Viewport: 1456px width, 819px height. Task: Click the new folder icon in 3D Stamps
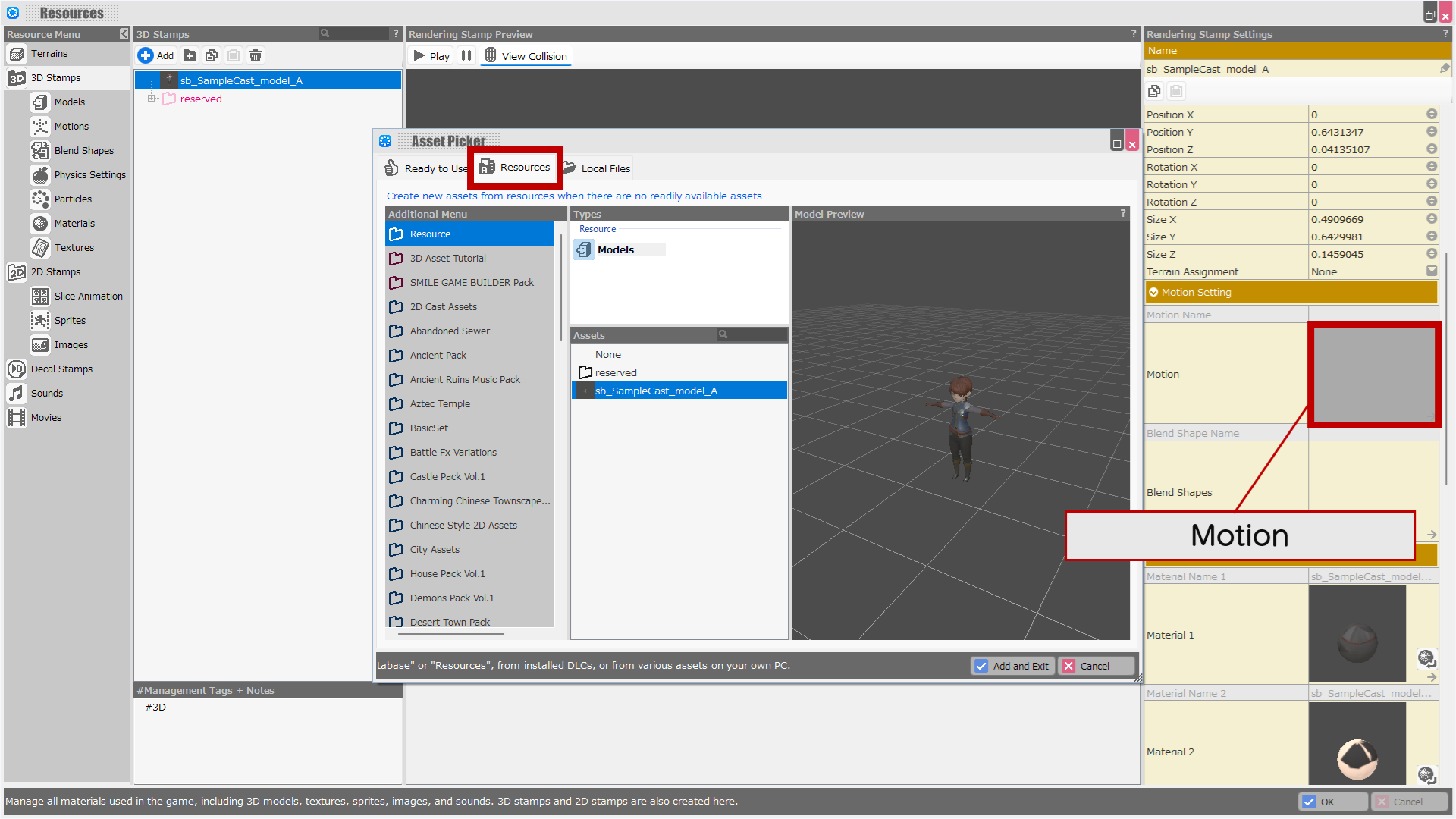[190, 55]
